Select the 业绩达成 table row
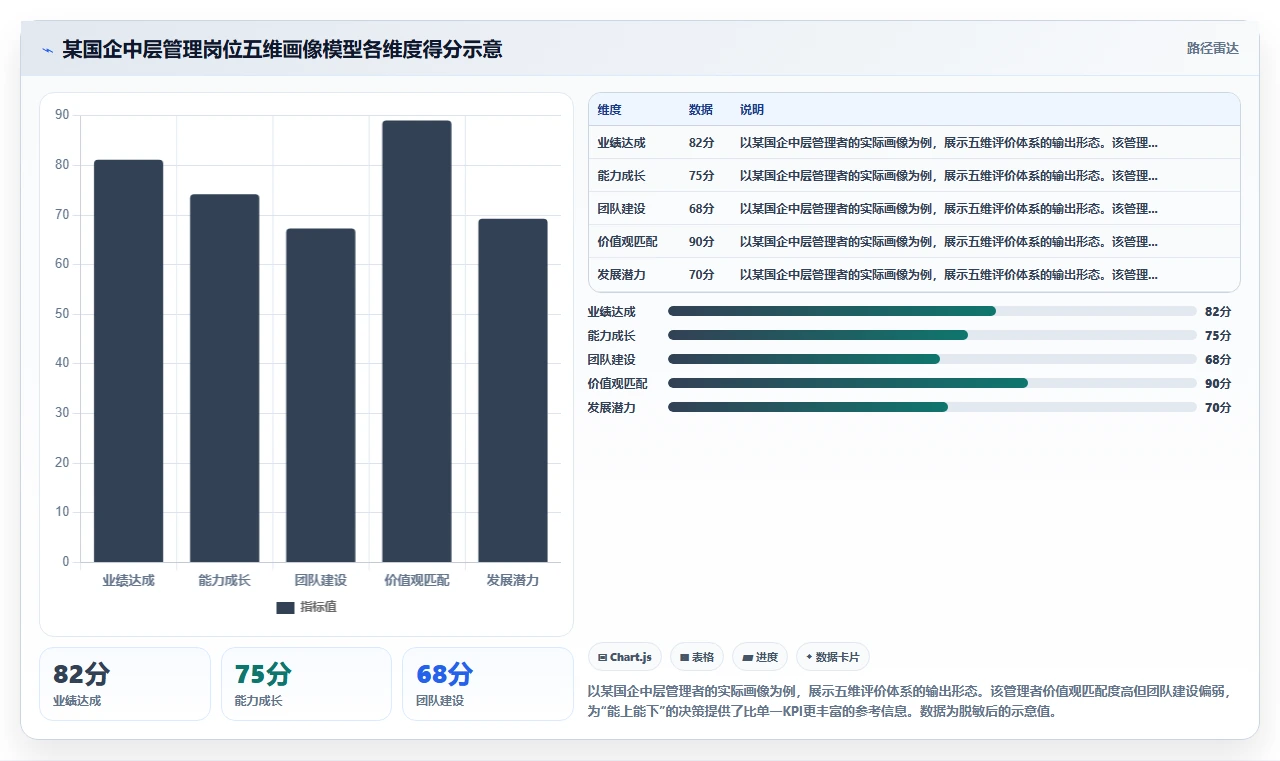Screen dimensions: 1280x761 coord(914,143)
